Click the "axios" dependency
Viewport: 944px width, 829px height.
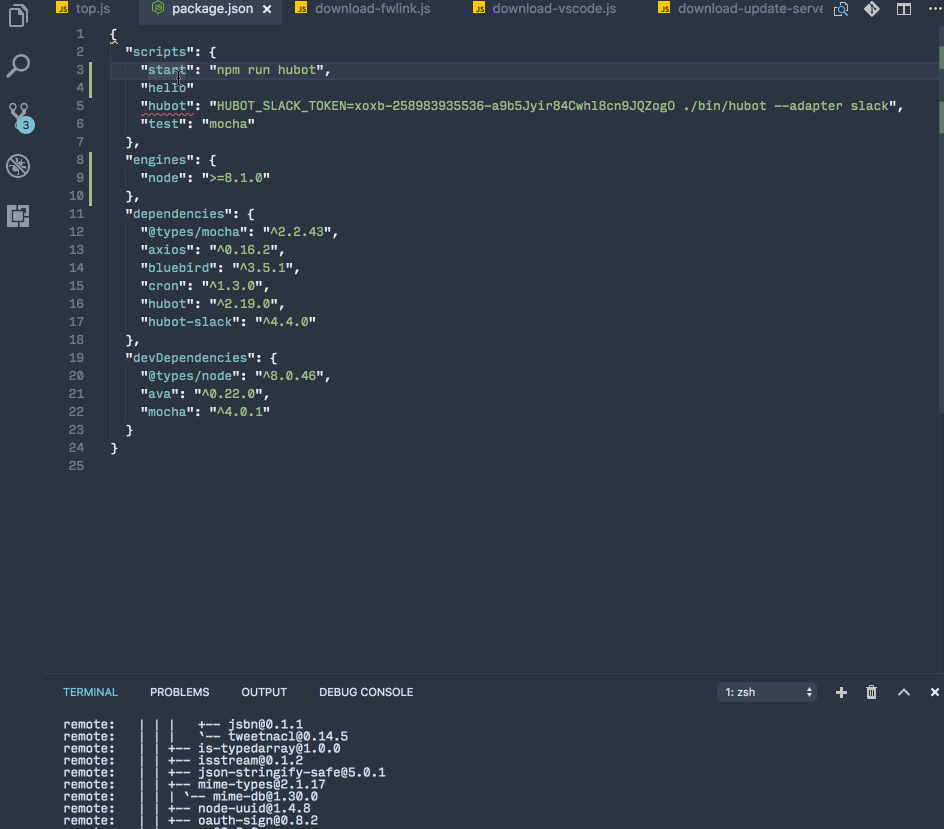pyautogui.click(x=167, y=250)
